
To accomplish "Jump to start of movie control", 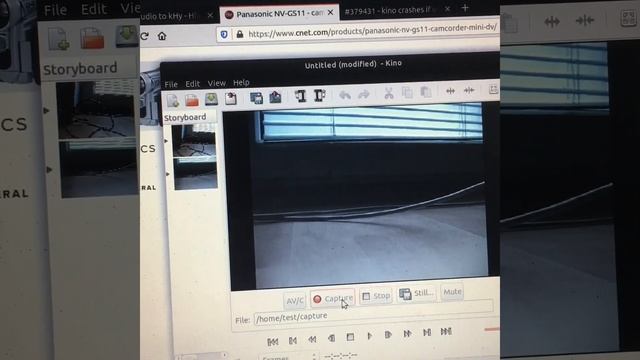I will 273,342.
